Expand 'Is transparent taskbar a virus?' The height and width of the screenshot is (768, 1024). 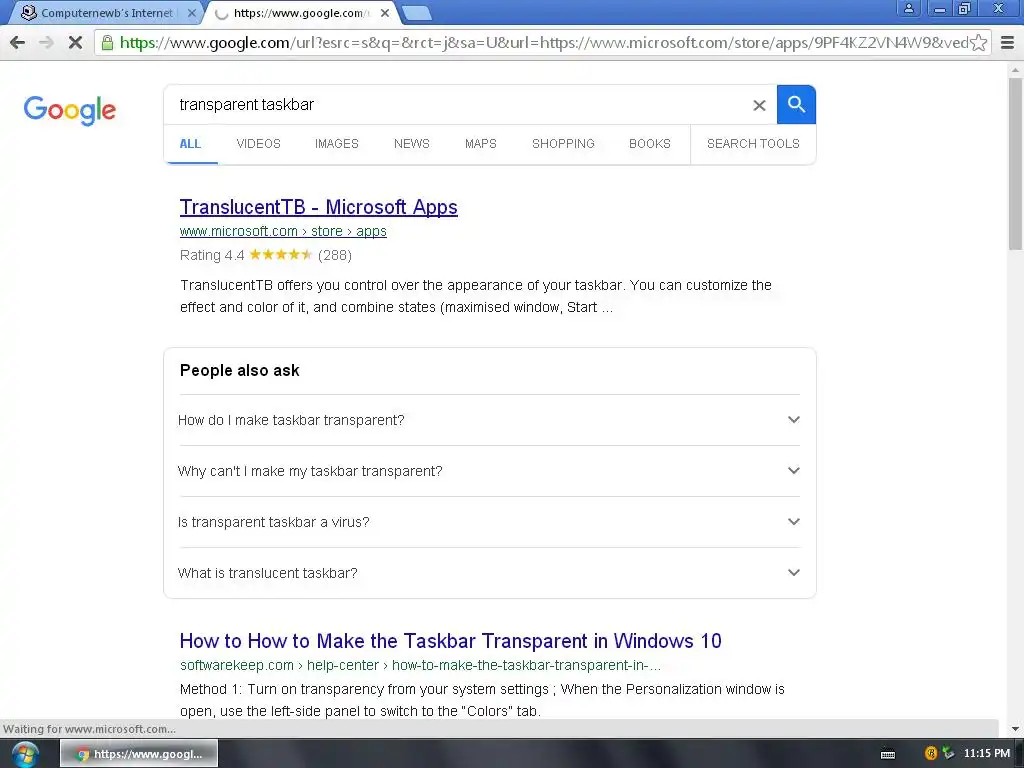[489, 522]
